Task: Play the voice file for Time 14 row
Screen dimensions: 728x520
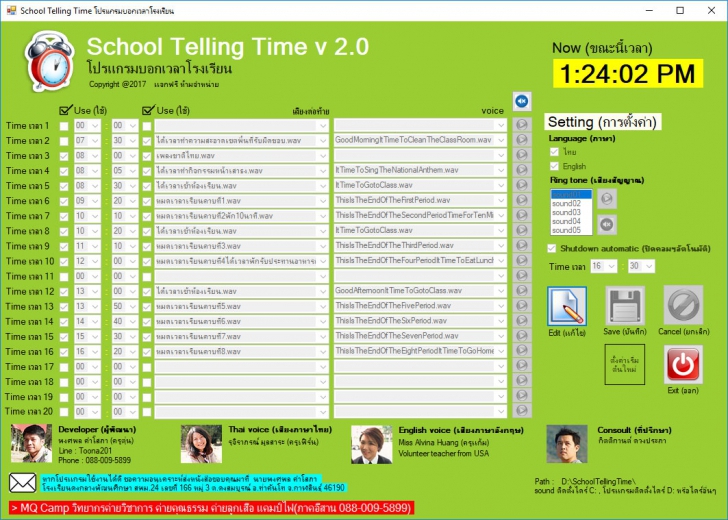Action: (x=522, y=321)
